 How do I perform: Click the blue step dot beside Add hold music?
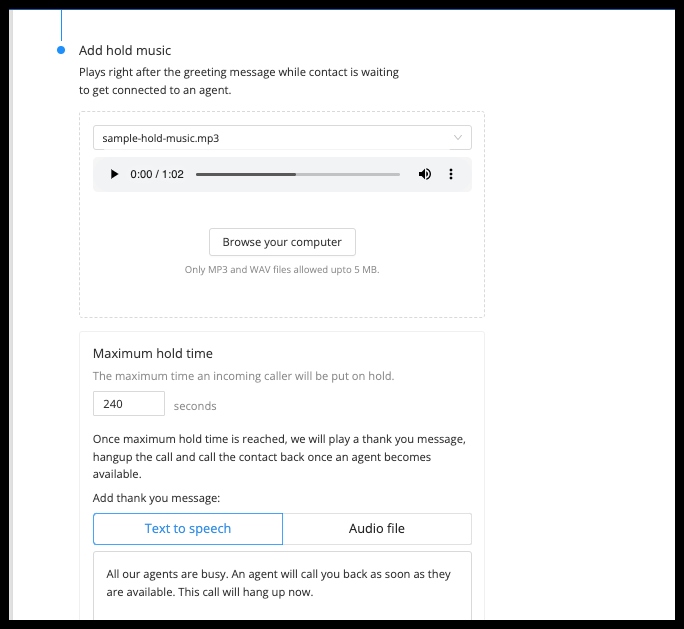tap(61, 50)
